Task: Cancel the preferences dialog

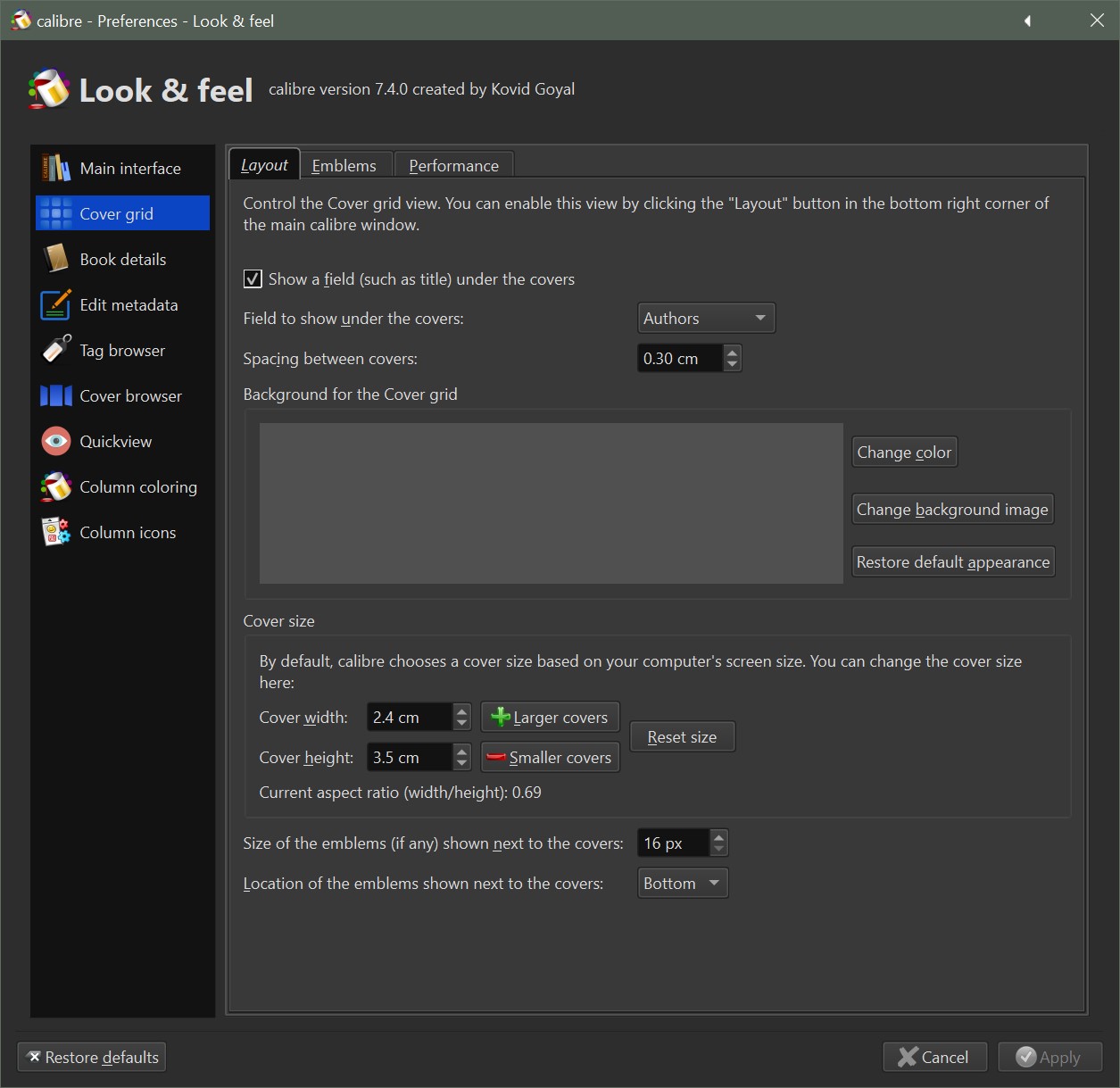Action: click(934, 1057)
